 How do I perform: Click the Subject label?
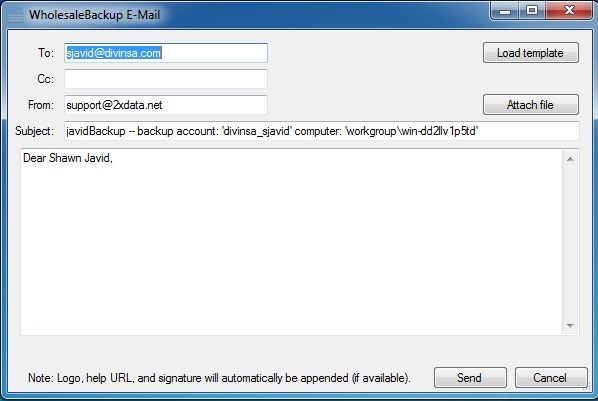[x=34, y=131]
